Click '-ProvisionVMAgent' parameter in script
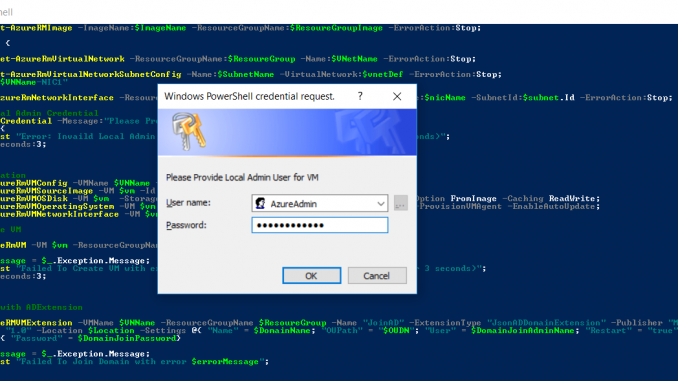Screen dimensions: 678x381 [461, 206]
